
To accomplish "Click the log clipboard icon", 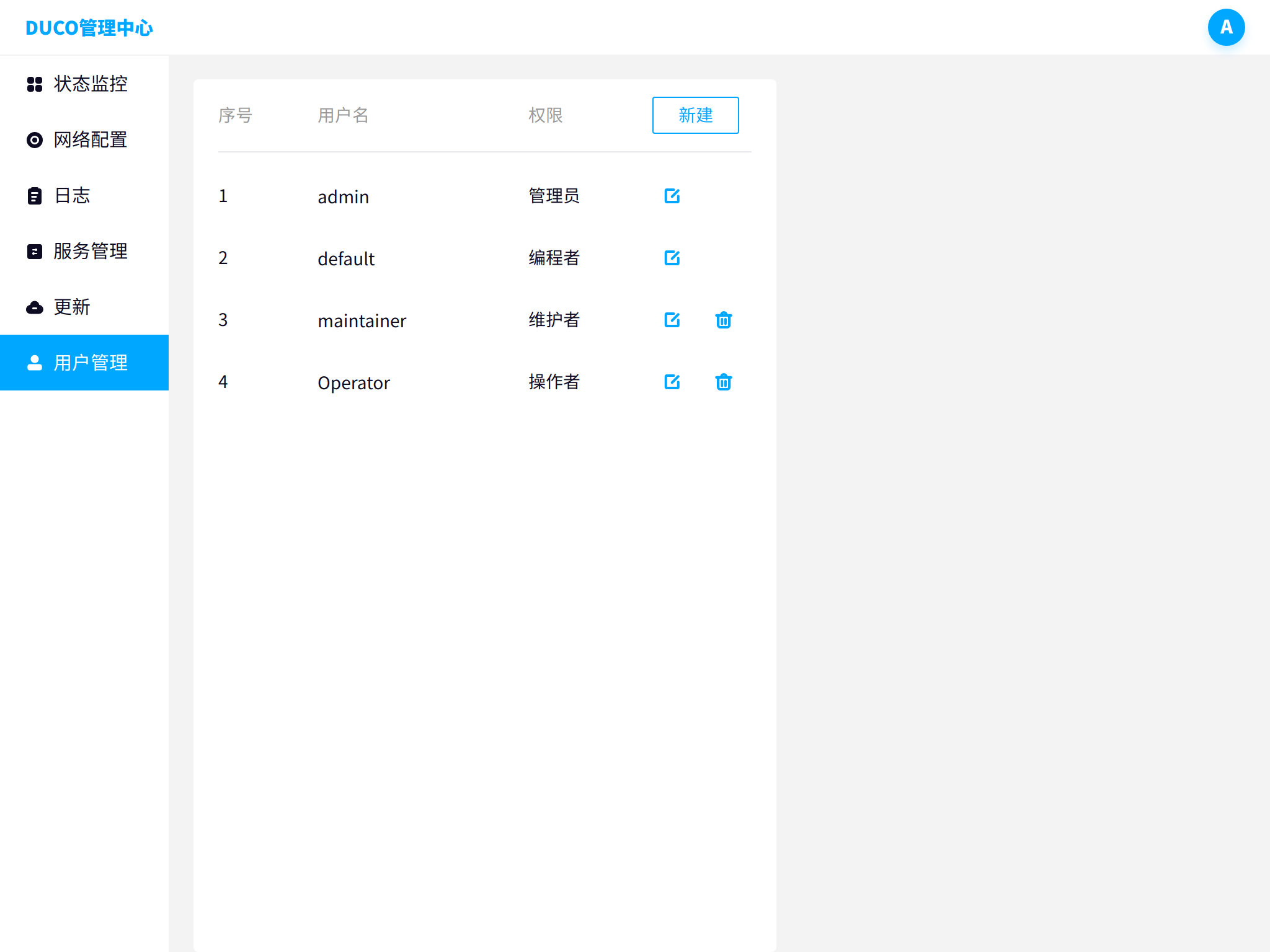I will coord(35,196).
